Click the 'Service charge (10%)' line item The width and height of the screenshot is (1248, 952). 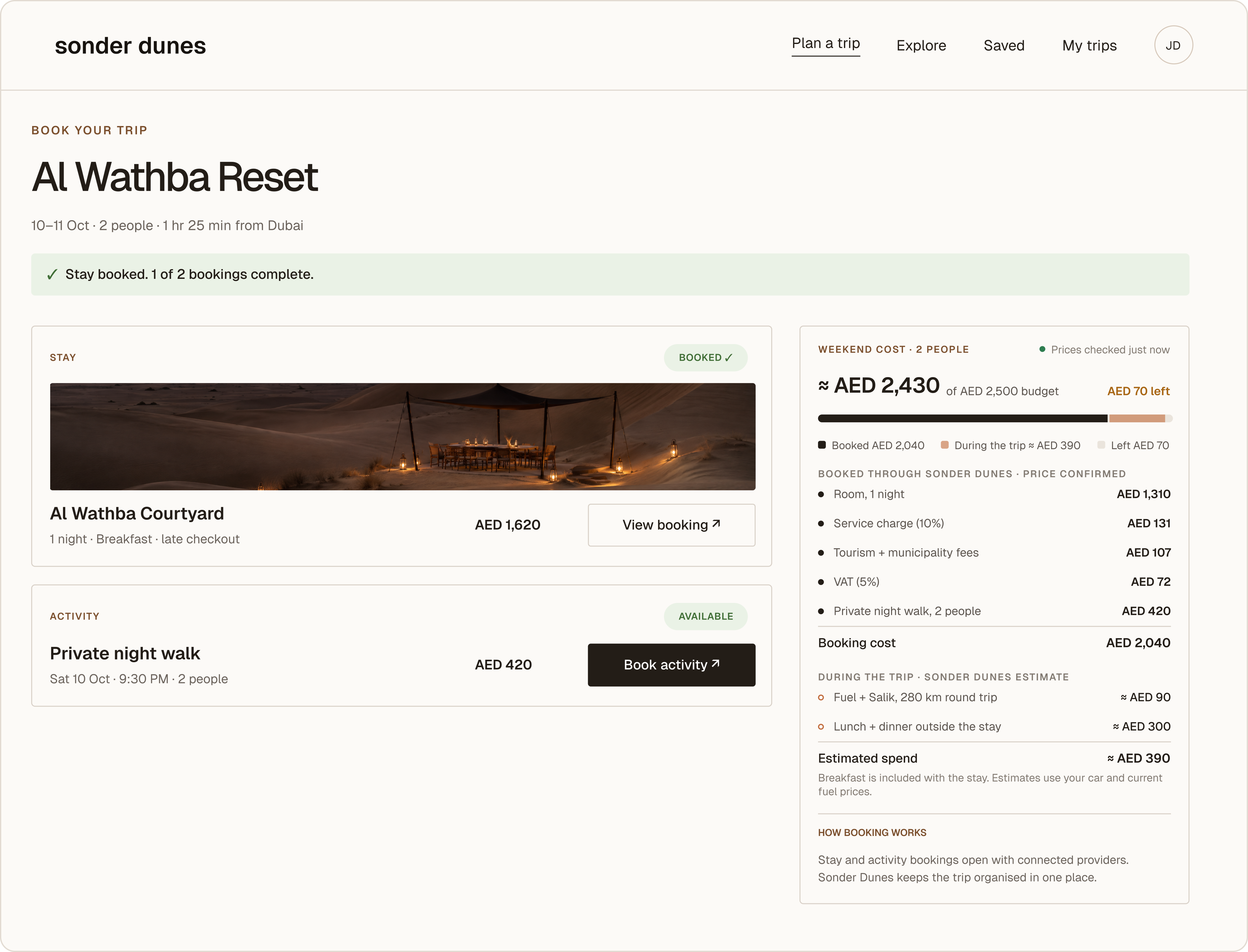[994, 524]
